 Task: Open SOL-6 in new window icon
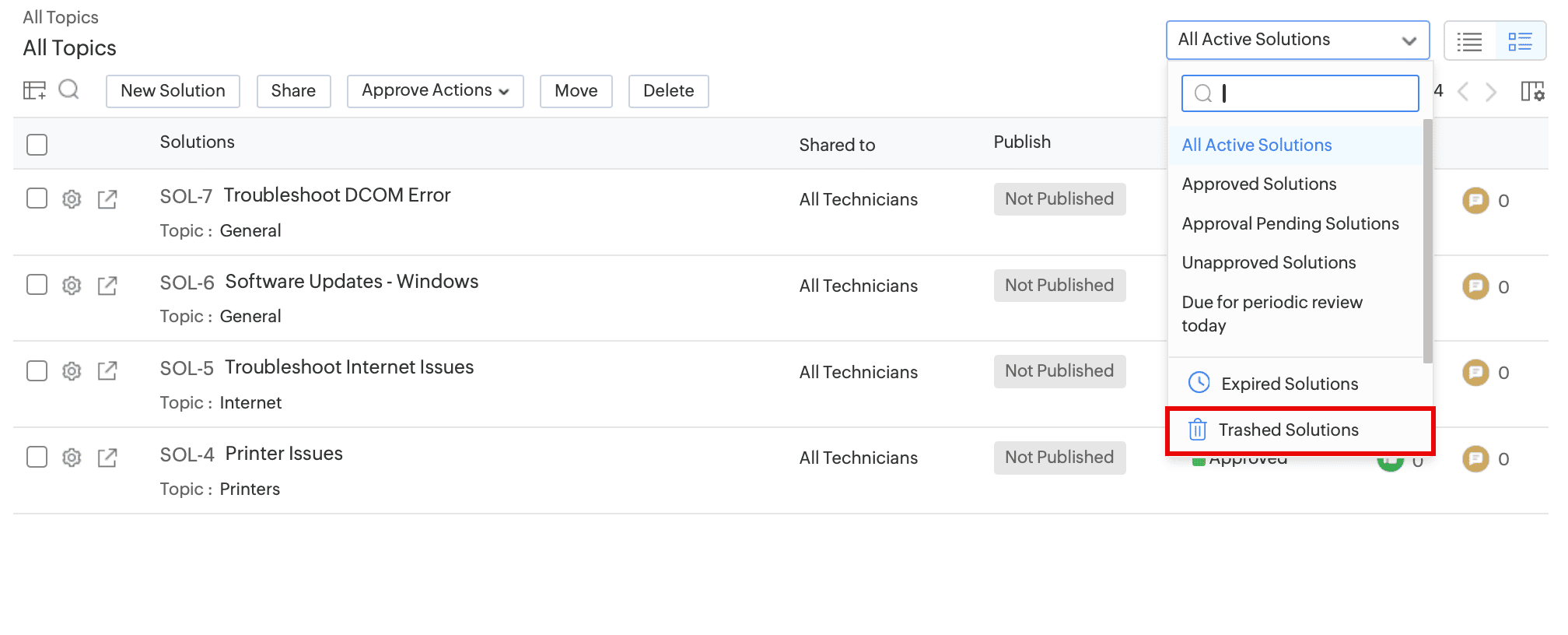tap(107, 286)
